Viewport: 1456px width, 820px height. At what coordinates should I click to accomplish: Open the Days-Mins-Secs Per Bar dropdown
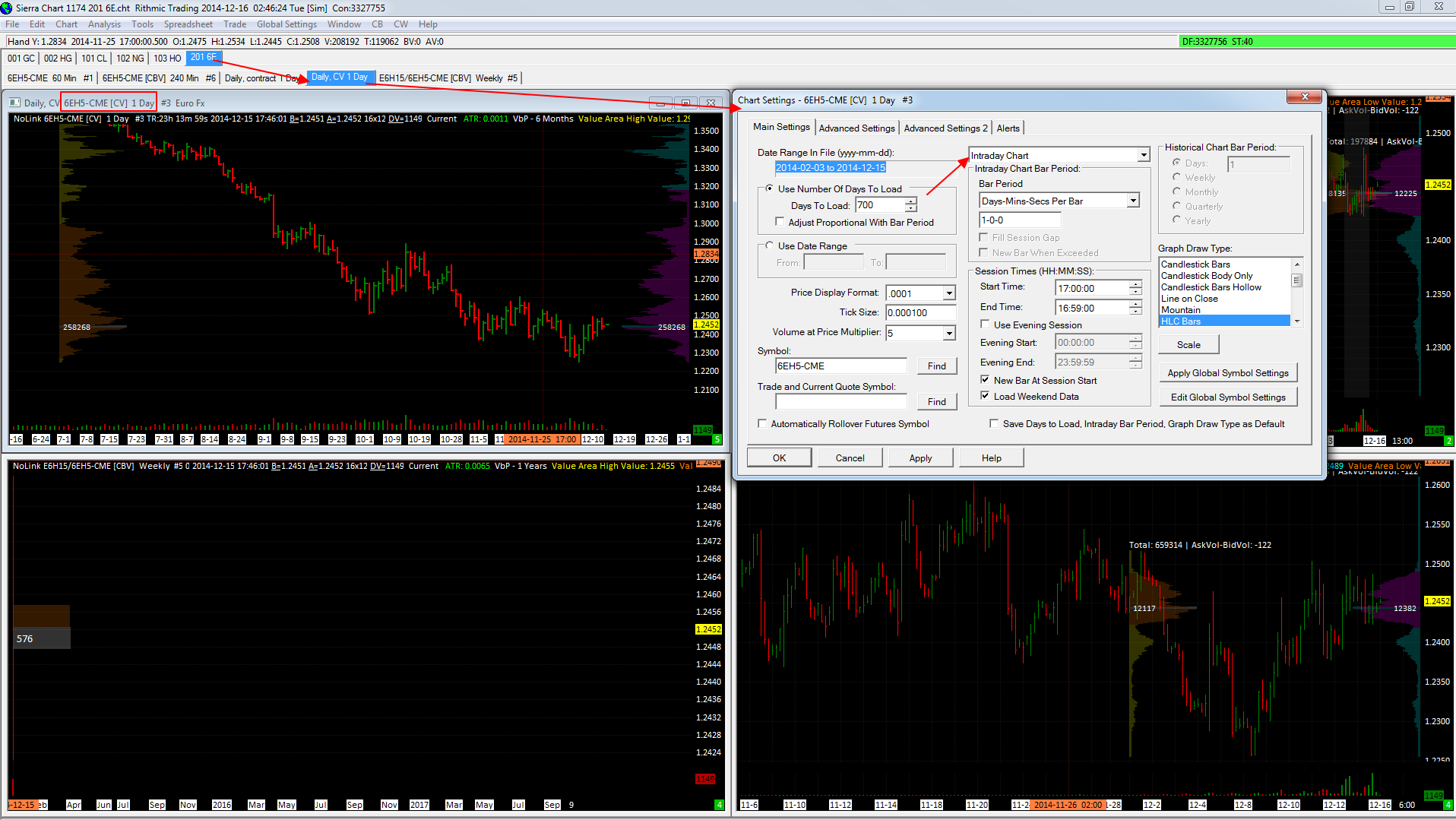point(1133,201)
